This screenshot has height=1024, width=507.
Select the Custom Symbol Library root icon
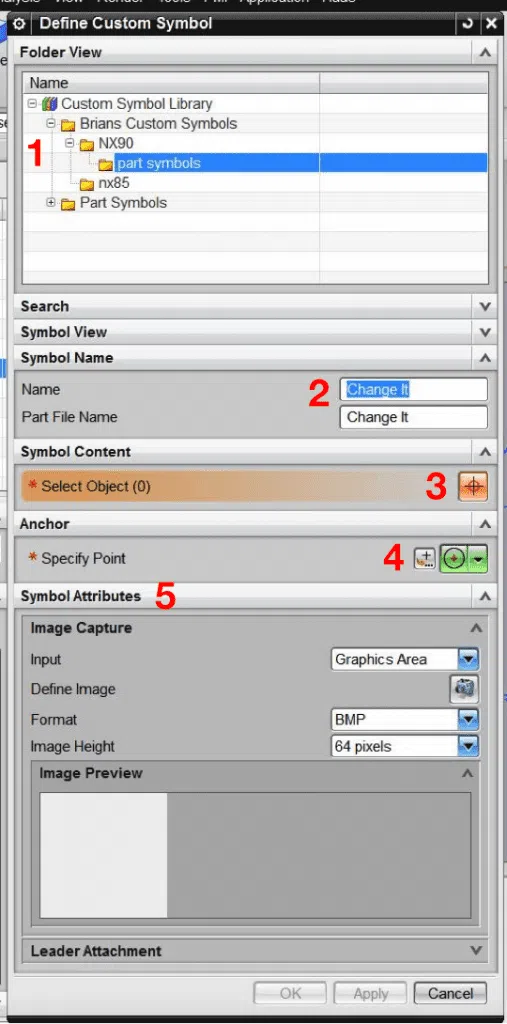[x=50, y=104]
